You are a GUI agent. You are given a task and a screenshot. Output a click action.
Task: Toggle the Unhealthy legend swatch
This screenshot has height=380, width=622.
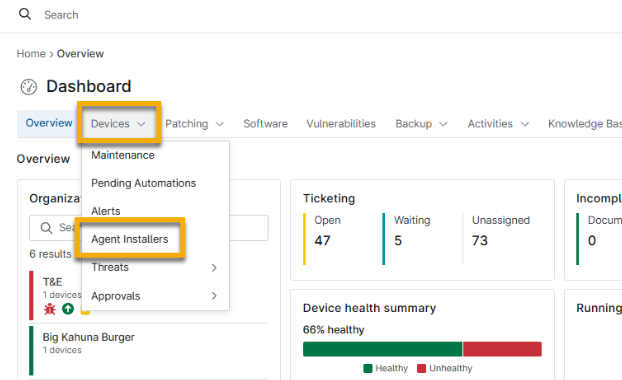421,368
